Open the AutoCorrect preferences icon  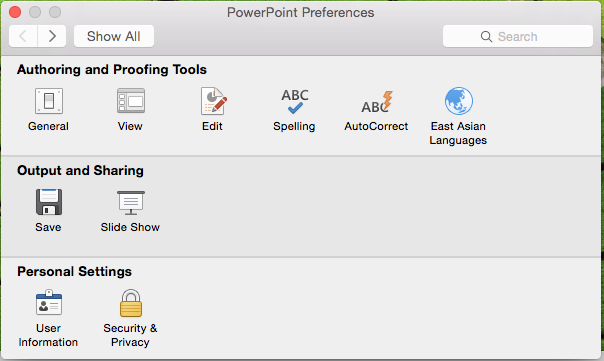376,102
